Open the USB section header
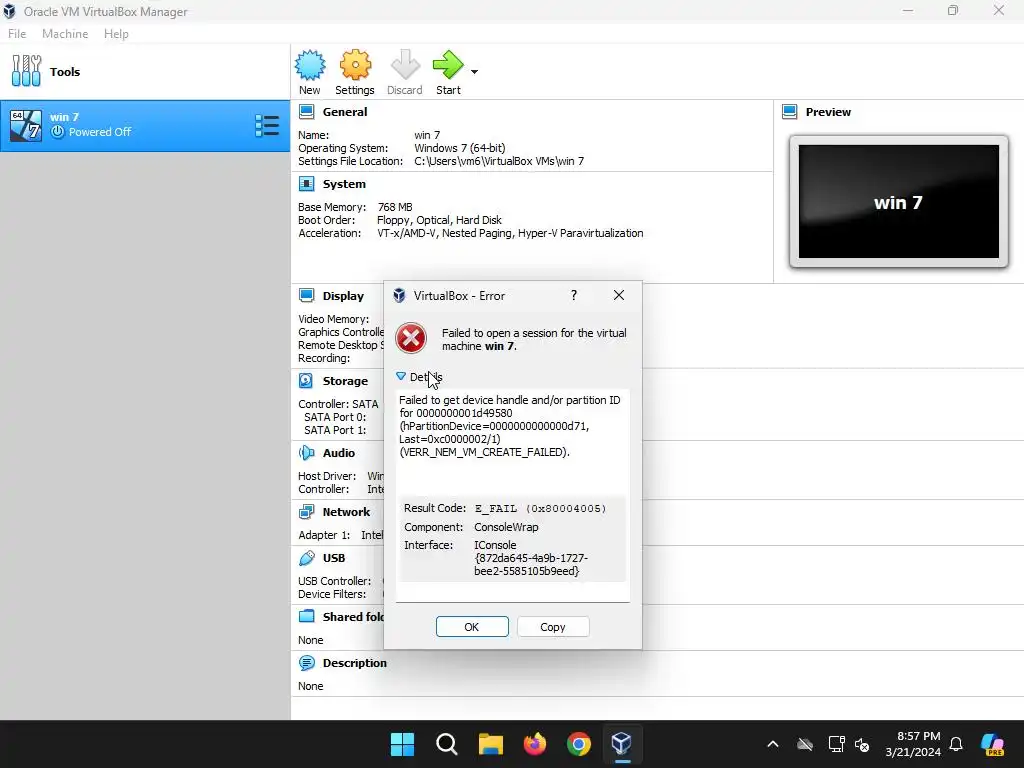 (x=334, y=558)
